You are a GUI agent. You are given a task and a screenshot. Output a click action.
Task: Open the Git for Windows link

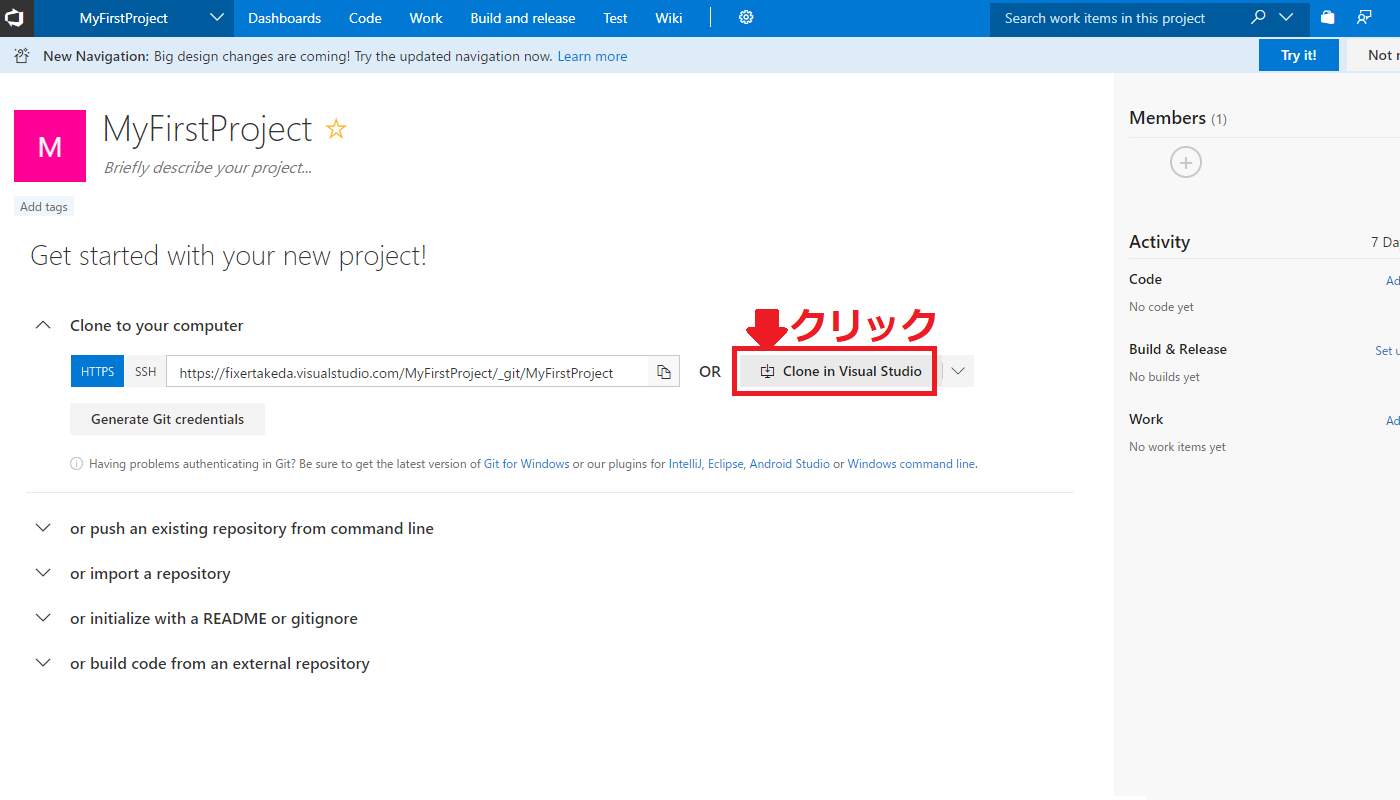(527, 464)
